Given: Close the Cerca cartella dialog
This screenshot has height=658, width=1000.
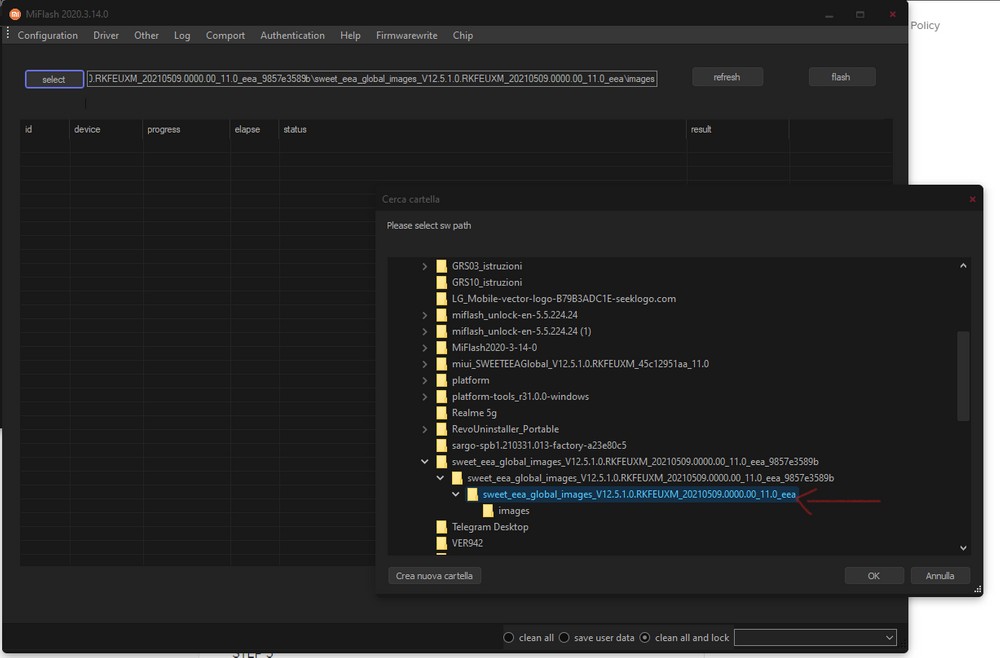Looking at the screenshot, I should [972, 200].
